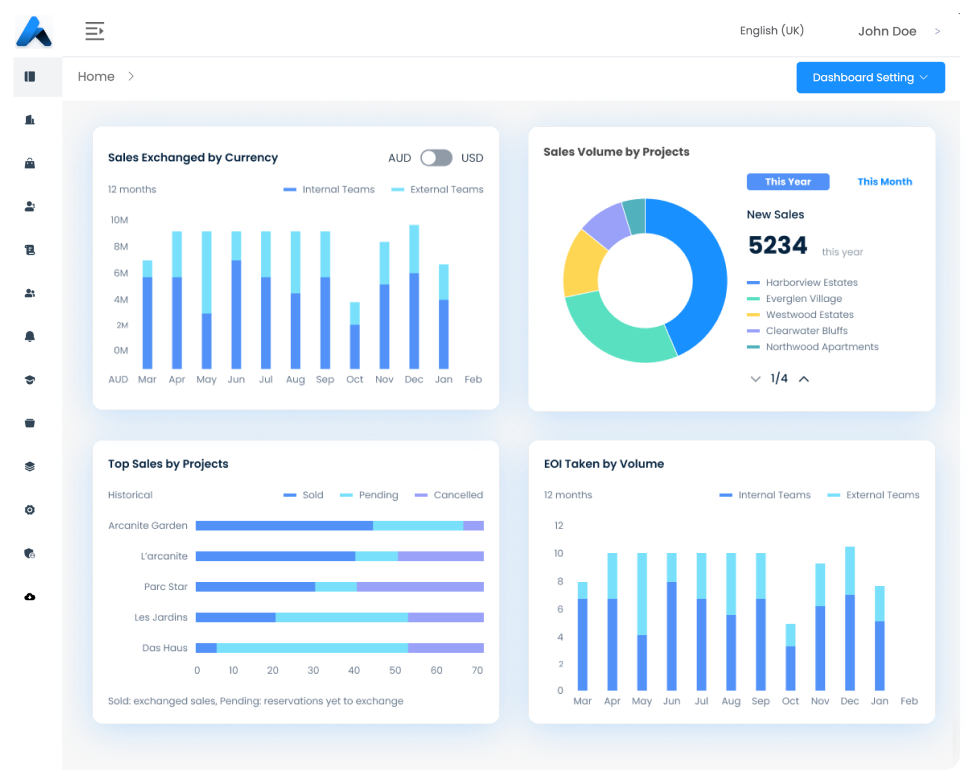Click the Home breadcrumb link

(x=96, y=77)
